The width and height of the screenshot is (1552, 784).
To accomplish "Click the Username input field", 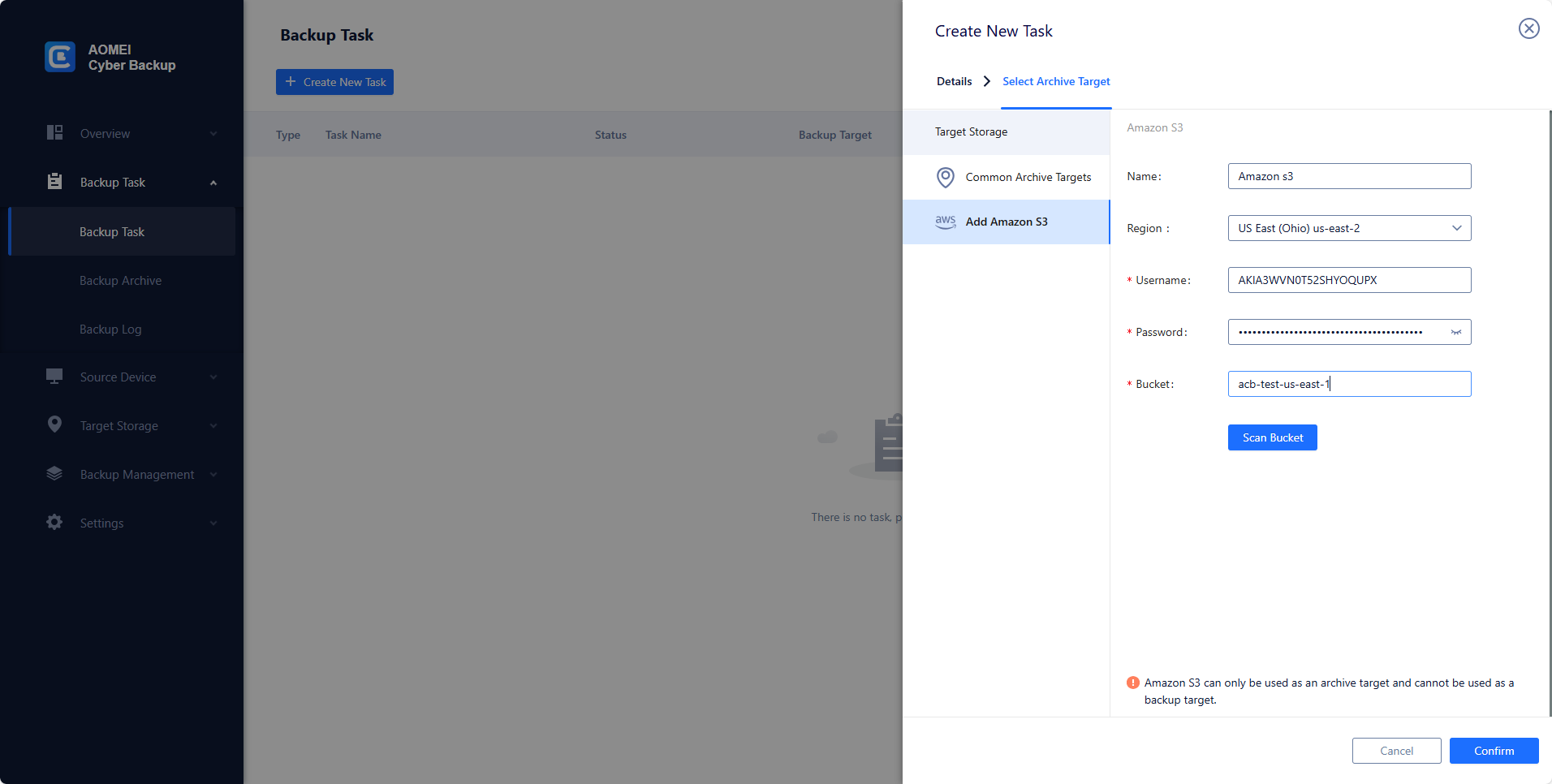I will pyautogui.click(x=1349, y=280).
